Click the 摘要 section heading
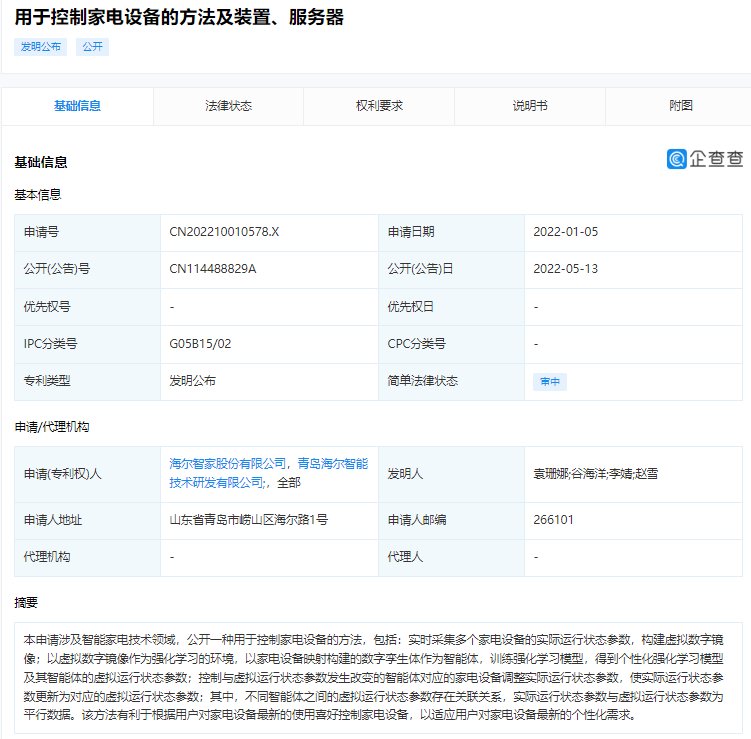 [x=26, y=603]
